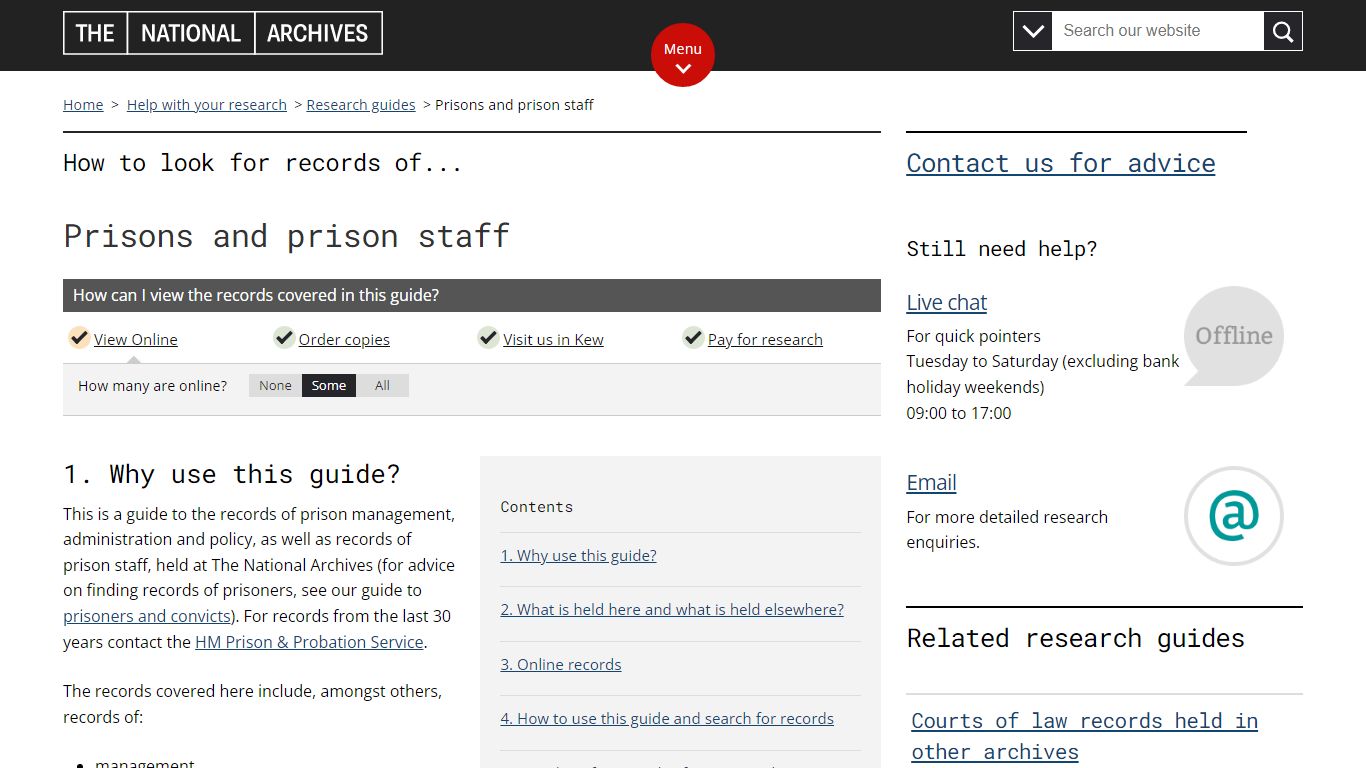Open the Email link
This screenshot has width=1366, height=768.
[932, 482]
